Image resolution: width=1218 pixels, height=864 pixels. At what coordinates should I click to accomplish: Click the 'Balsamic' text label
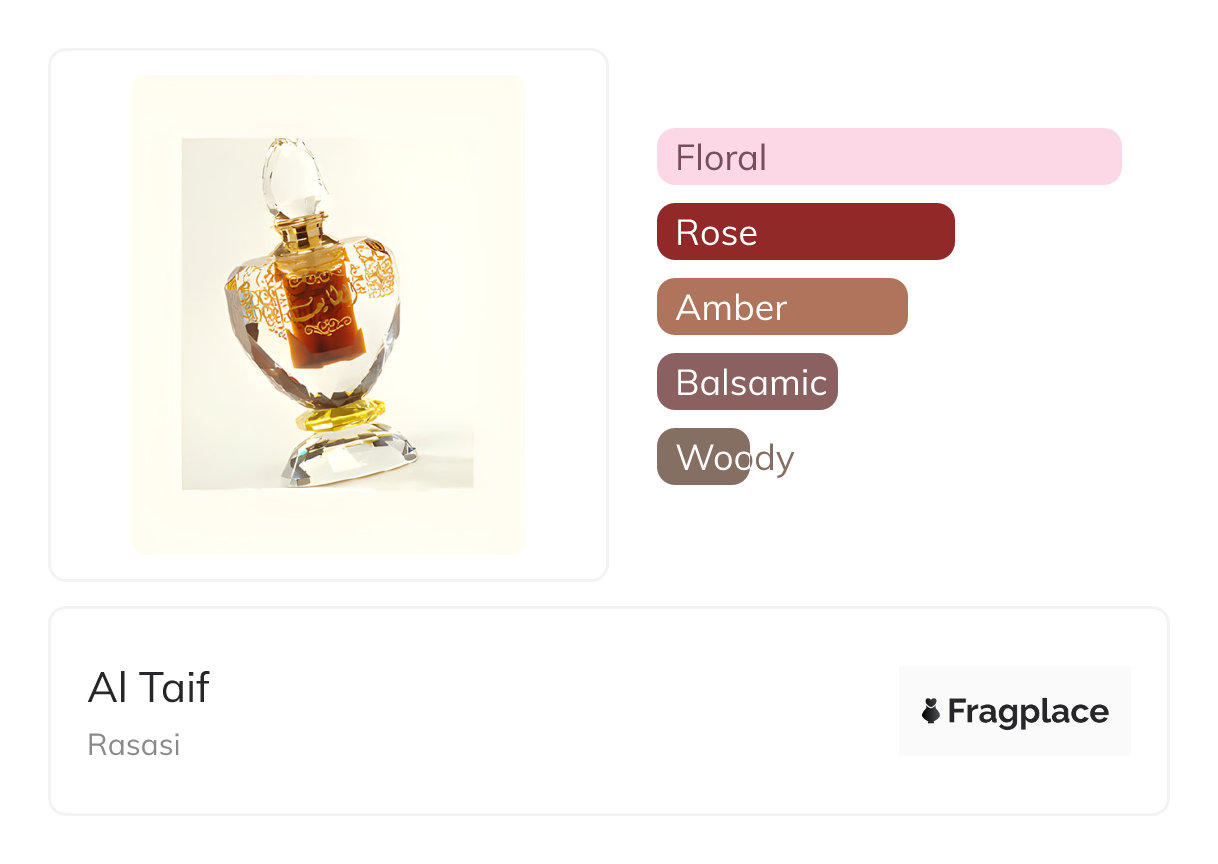coord(751,382)
